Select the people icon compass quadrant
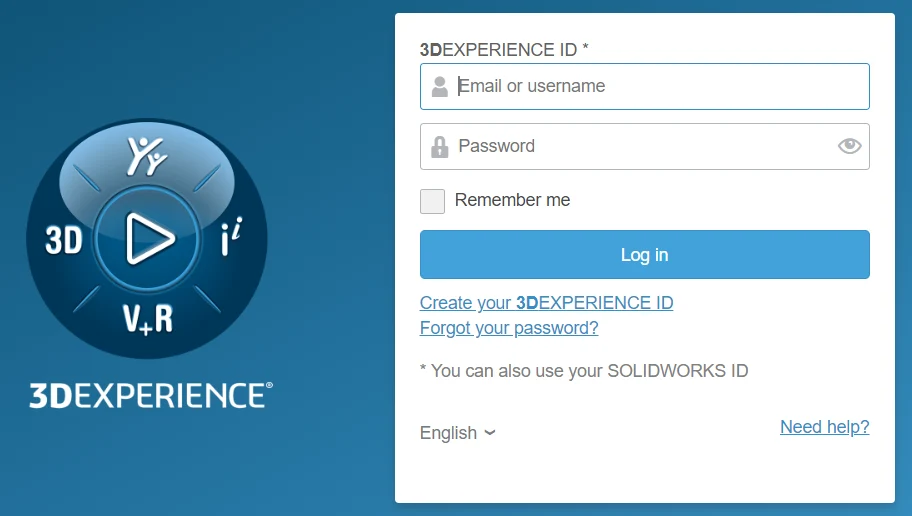This screenshot has width=912, height=516. coord(147,156)
